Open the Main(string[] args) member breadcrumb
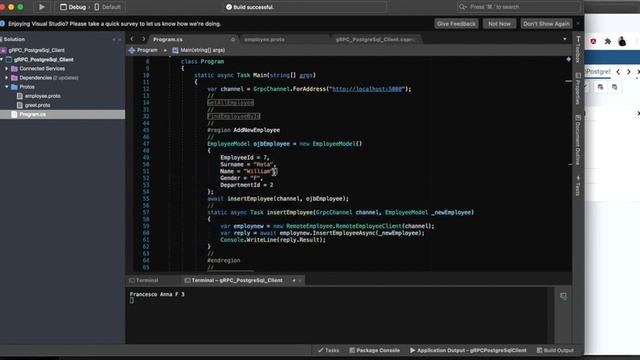Viewport: 640px width, 360px height. [x=199, y=50]
